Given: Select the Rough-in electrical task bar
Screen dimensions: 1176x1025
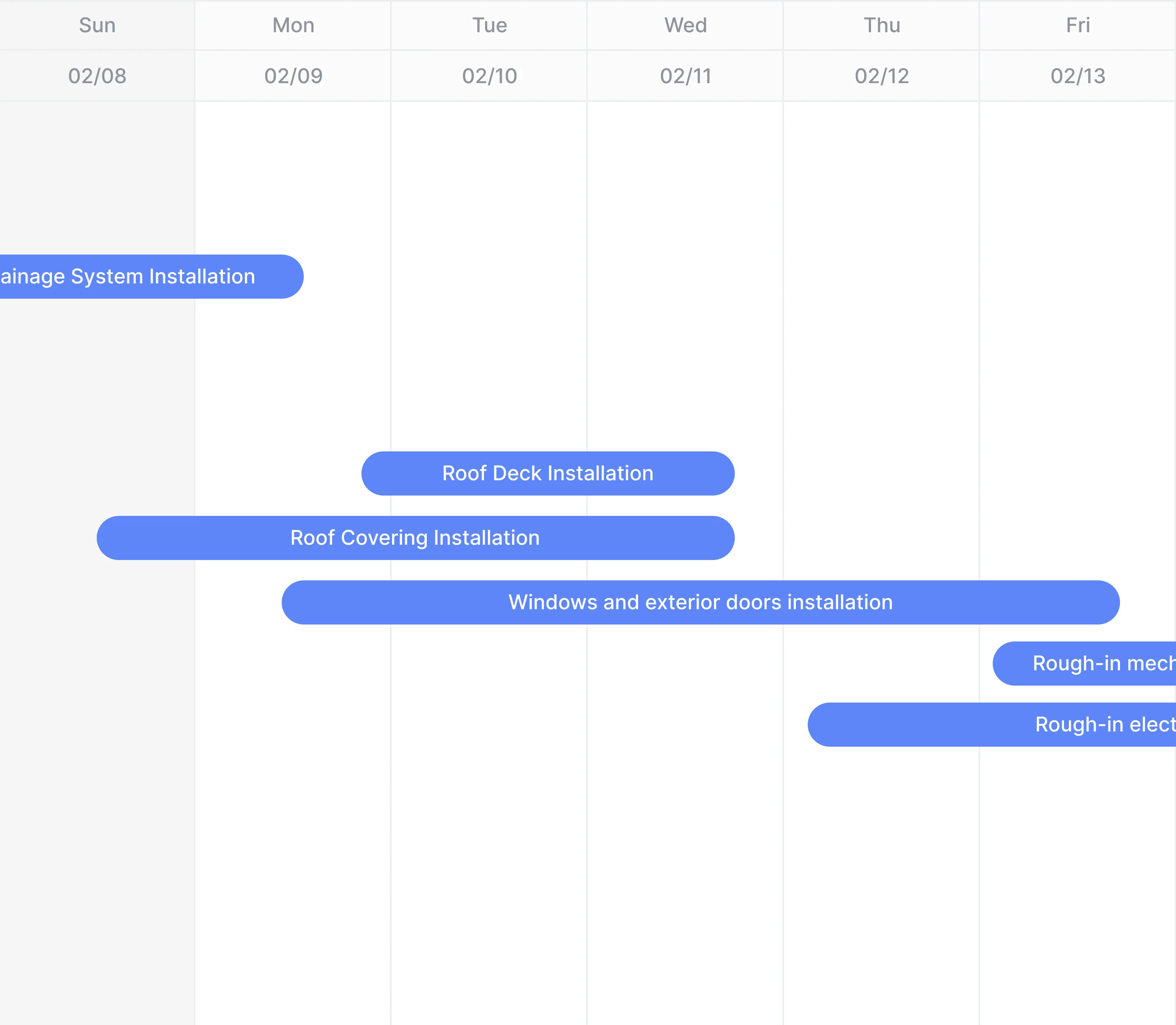Looking at the screenshot, I should click(x=992, y=724).
